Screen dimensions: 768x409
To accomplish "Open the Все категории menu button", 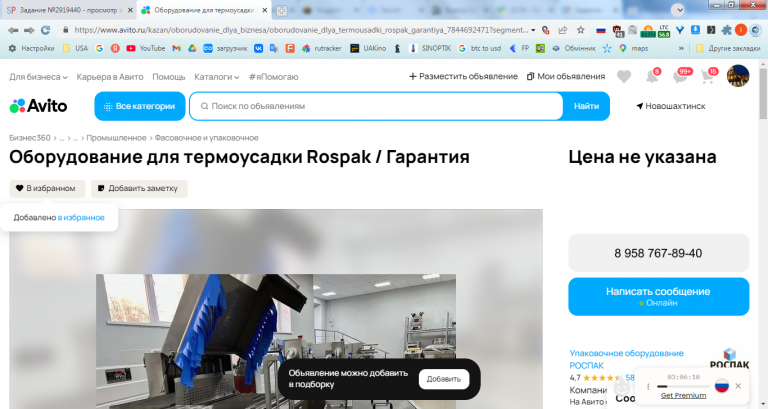I will point(140,106).
